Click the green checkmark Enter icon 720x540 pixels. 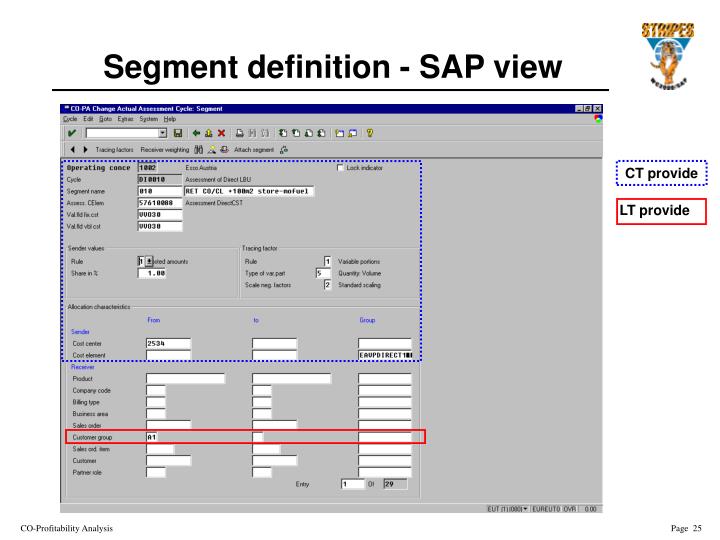72,133
